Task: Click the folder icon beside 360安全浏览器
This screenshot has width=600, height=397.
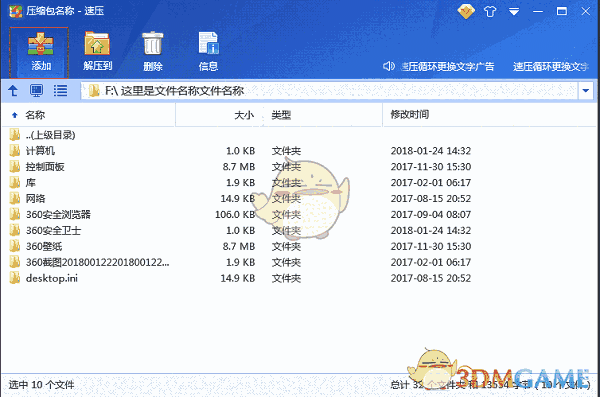Action: click(x=15, y=214)
